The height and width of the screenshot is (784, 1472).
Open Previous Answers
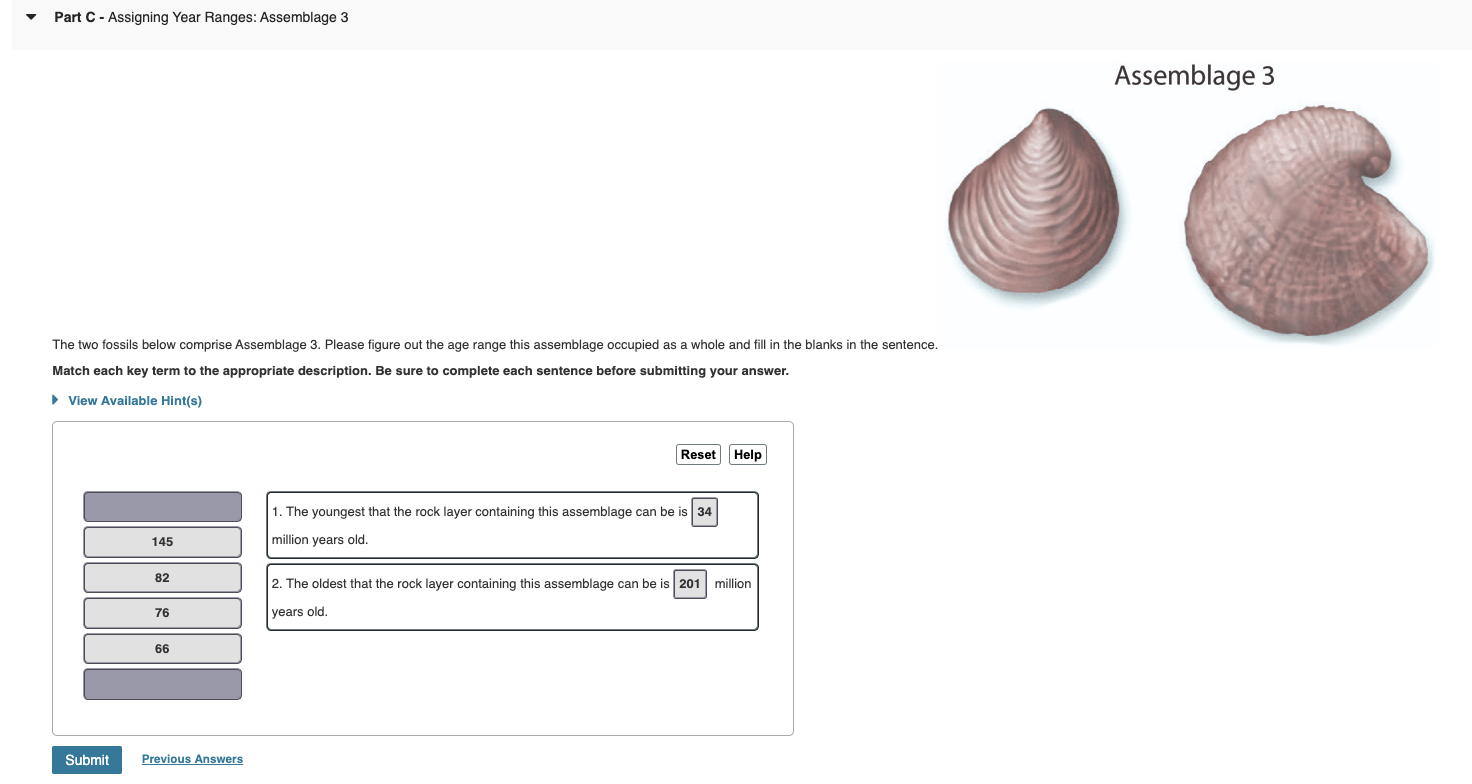point(191,758)
